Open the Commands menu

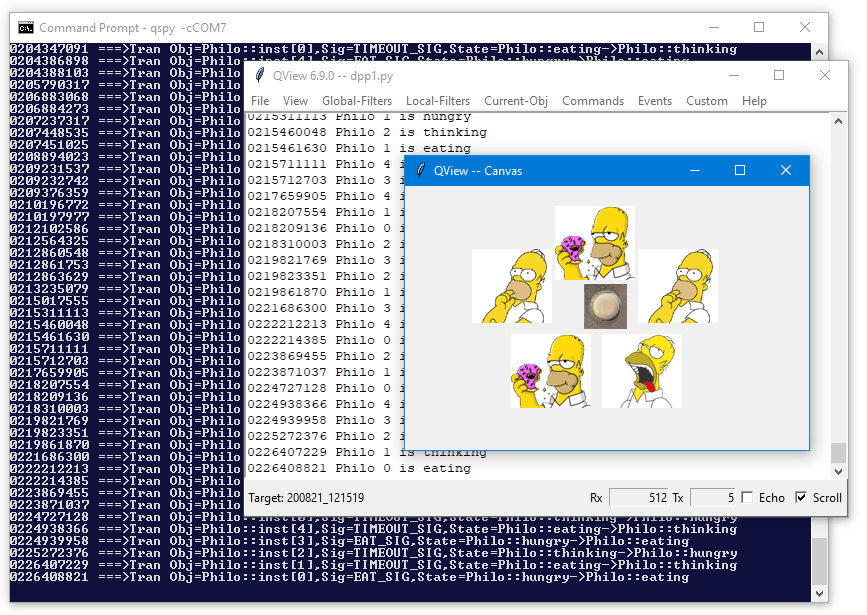(x=593, y=101)
